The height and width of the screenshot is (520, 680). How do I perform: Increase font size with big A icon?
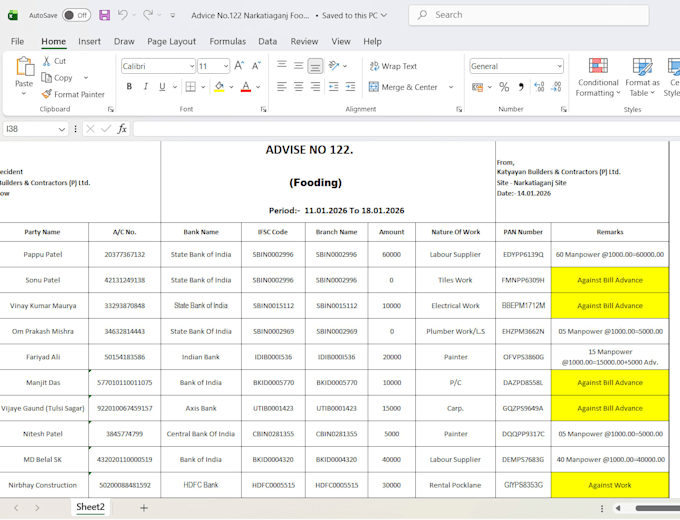[239, 66]
